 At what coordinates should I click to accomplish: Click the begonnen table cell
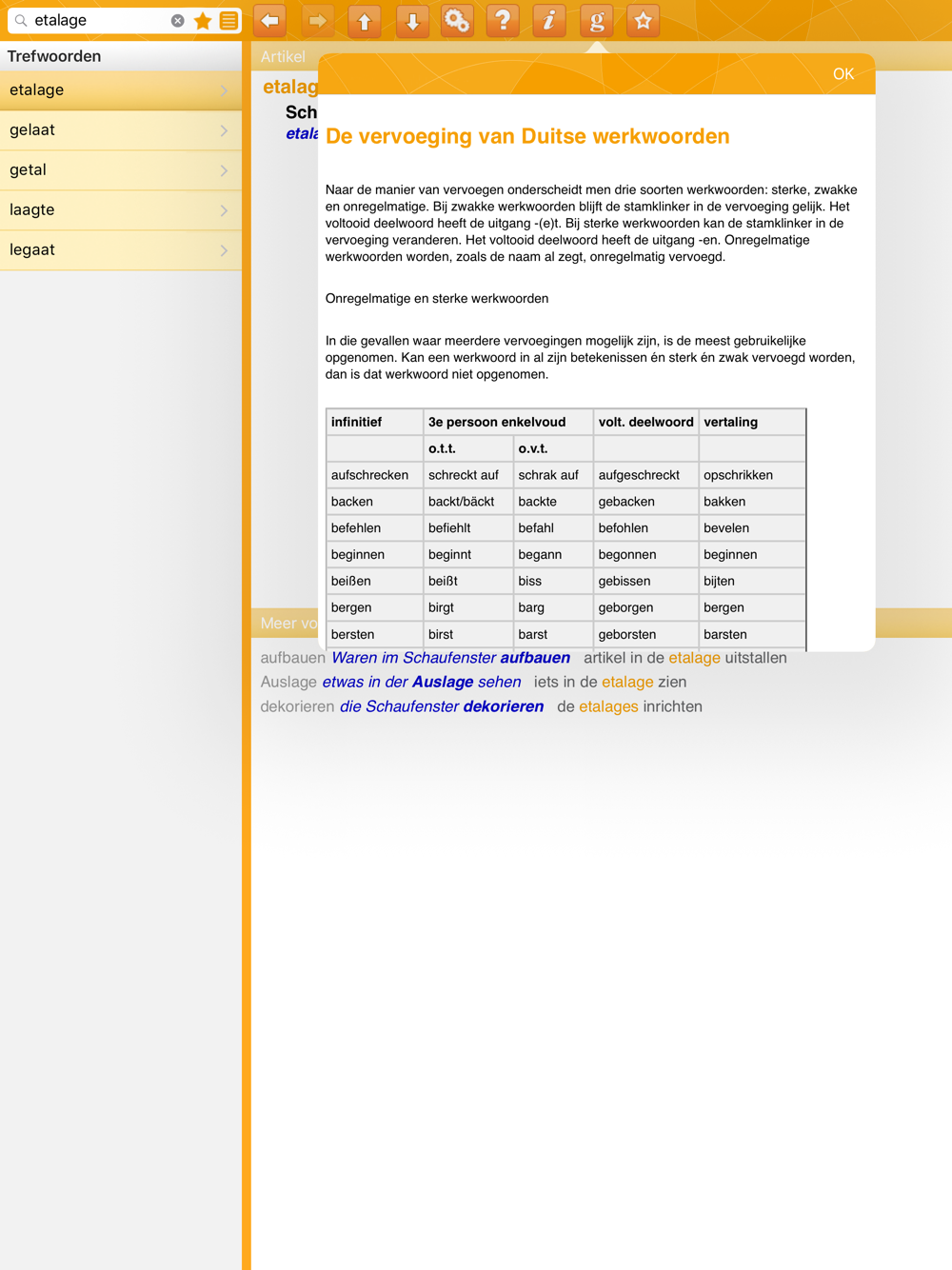(x=646, y=555)
